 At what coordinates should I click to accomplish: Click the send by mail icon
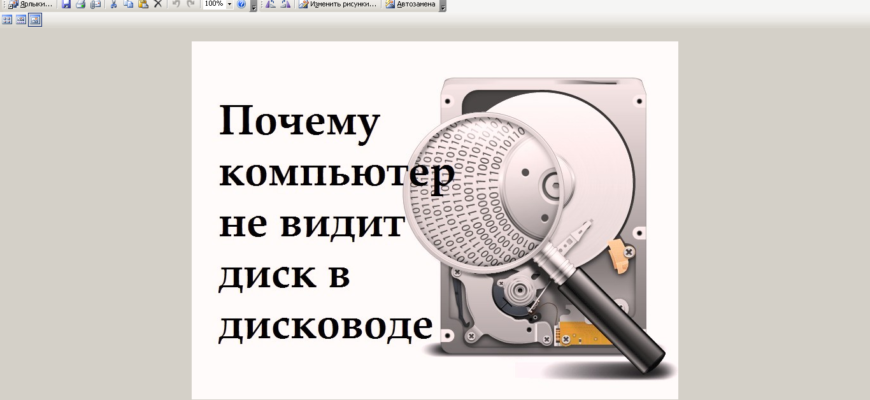coord(95,4)
